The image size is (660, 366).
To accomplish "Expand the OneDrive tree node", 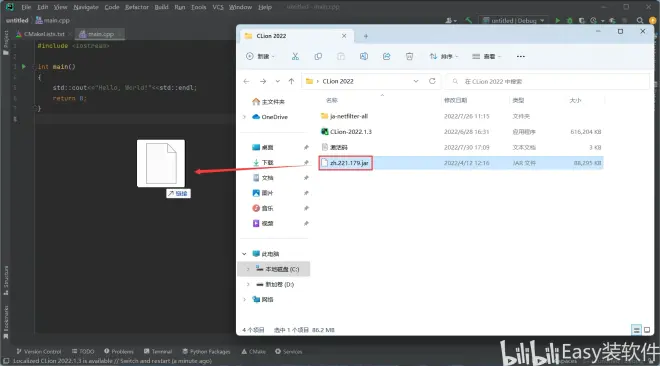I will tap(244, 117).
